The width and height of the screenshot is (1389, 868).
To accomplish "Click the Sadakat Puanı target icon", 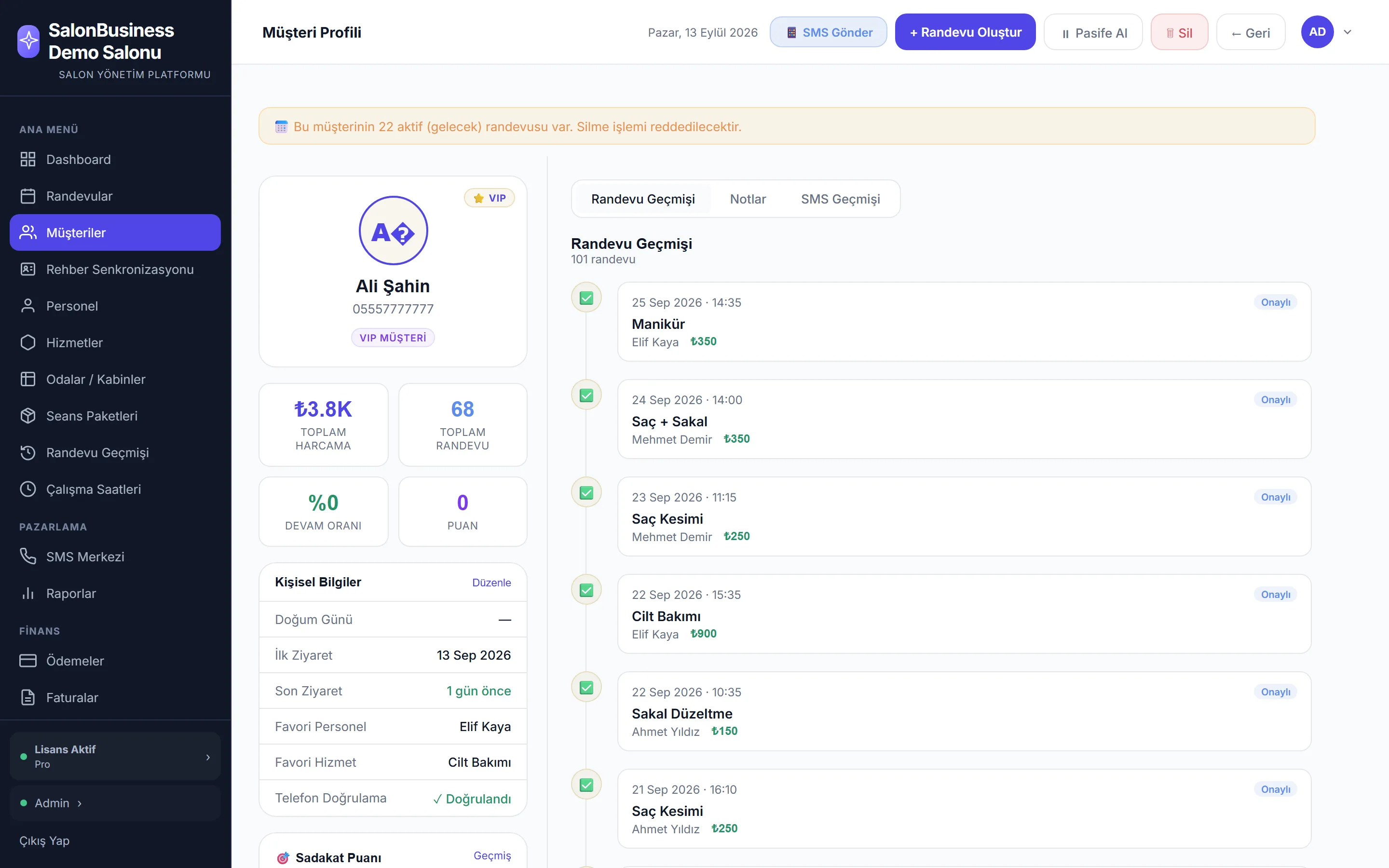I will [x=283, y=858].
